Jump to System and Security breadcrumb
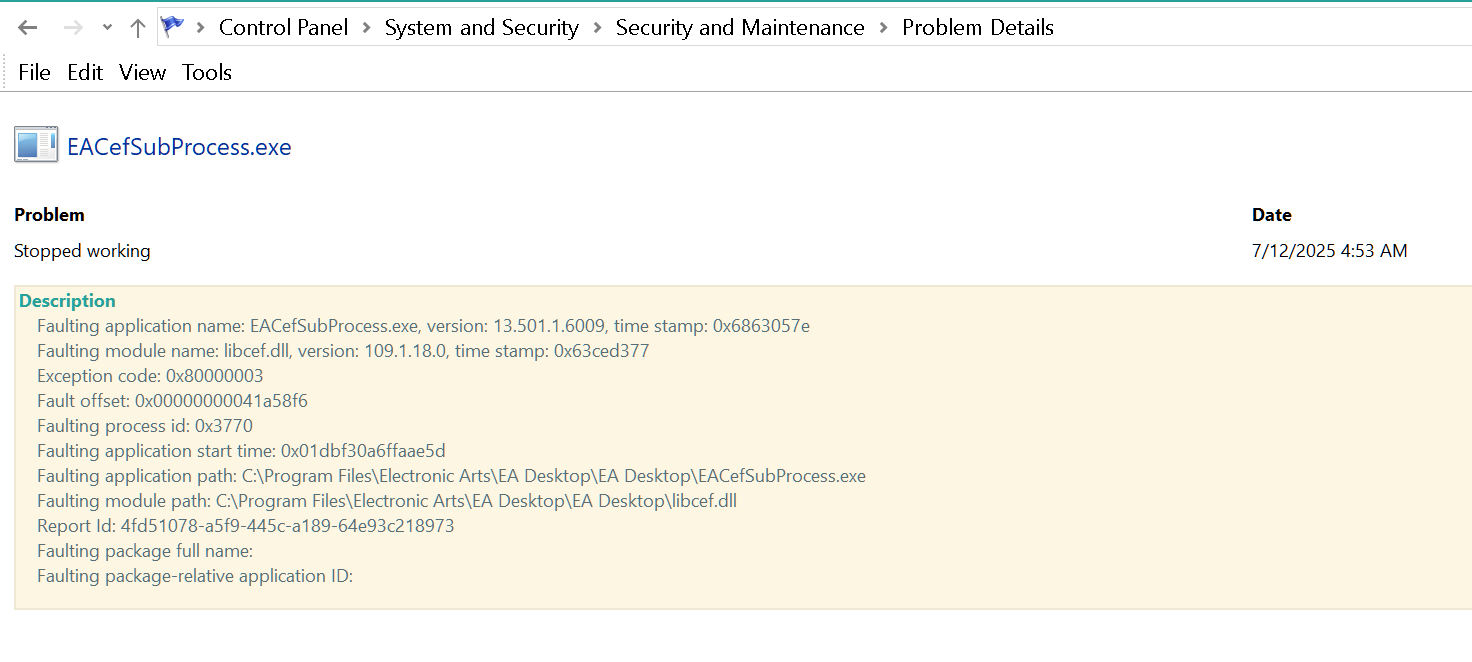 [x=481, y=28]
